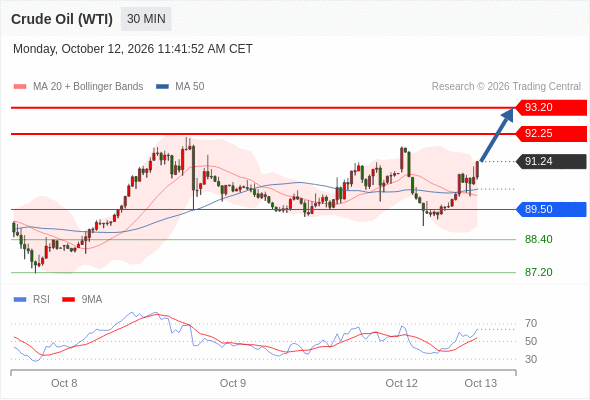Click the 9MA legend label
This screenshot has height=400, width=590.
[x=92, y=300]
